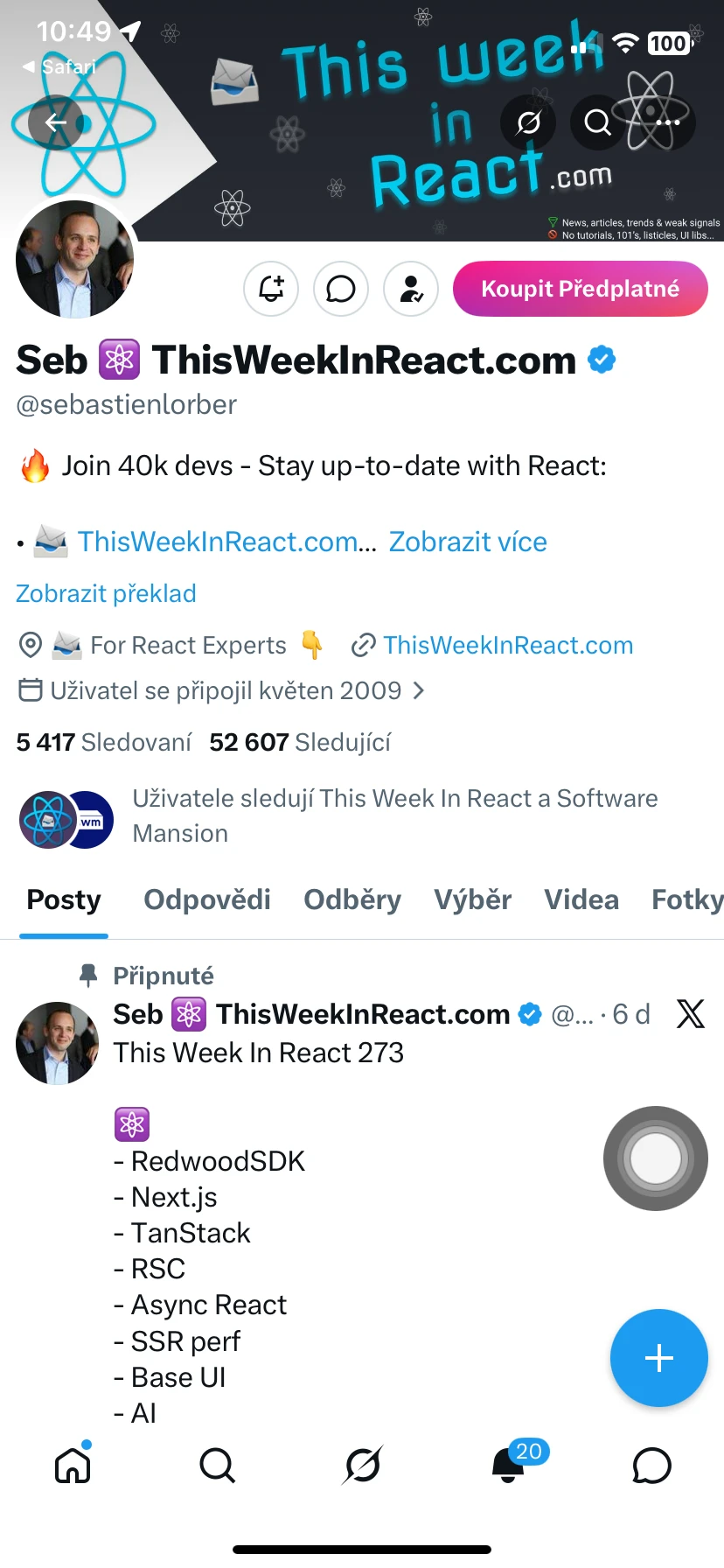Image resolution: width=724 pixels, height=1568 pixels.
Task: Toggle the following person button
Action: 411,289
